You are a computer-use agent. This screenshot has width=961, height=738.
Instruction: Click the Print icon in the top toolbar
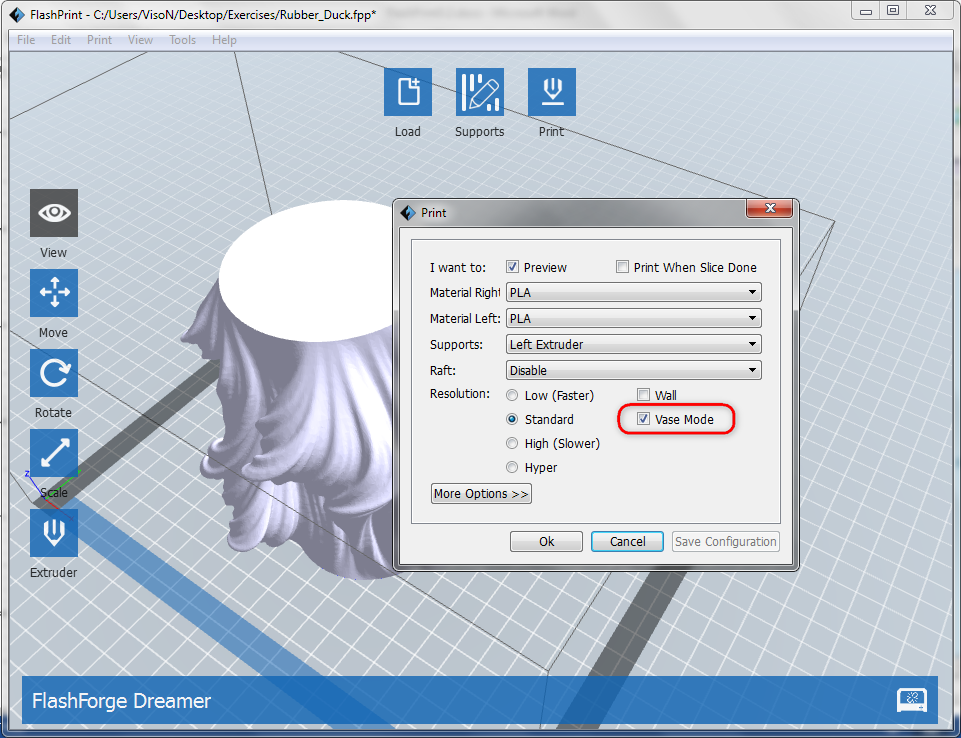click(x=552, y=92)
